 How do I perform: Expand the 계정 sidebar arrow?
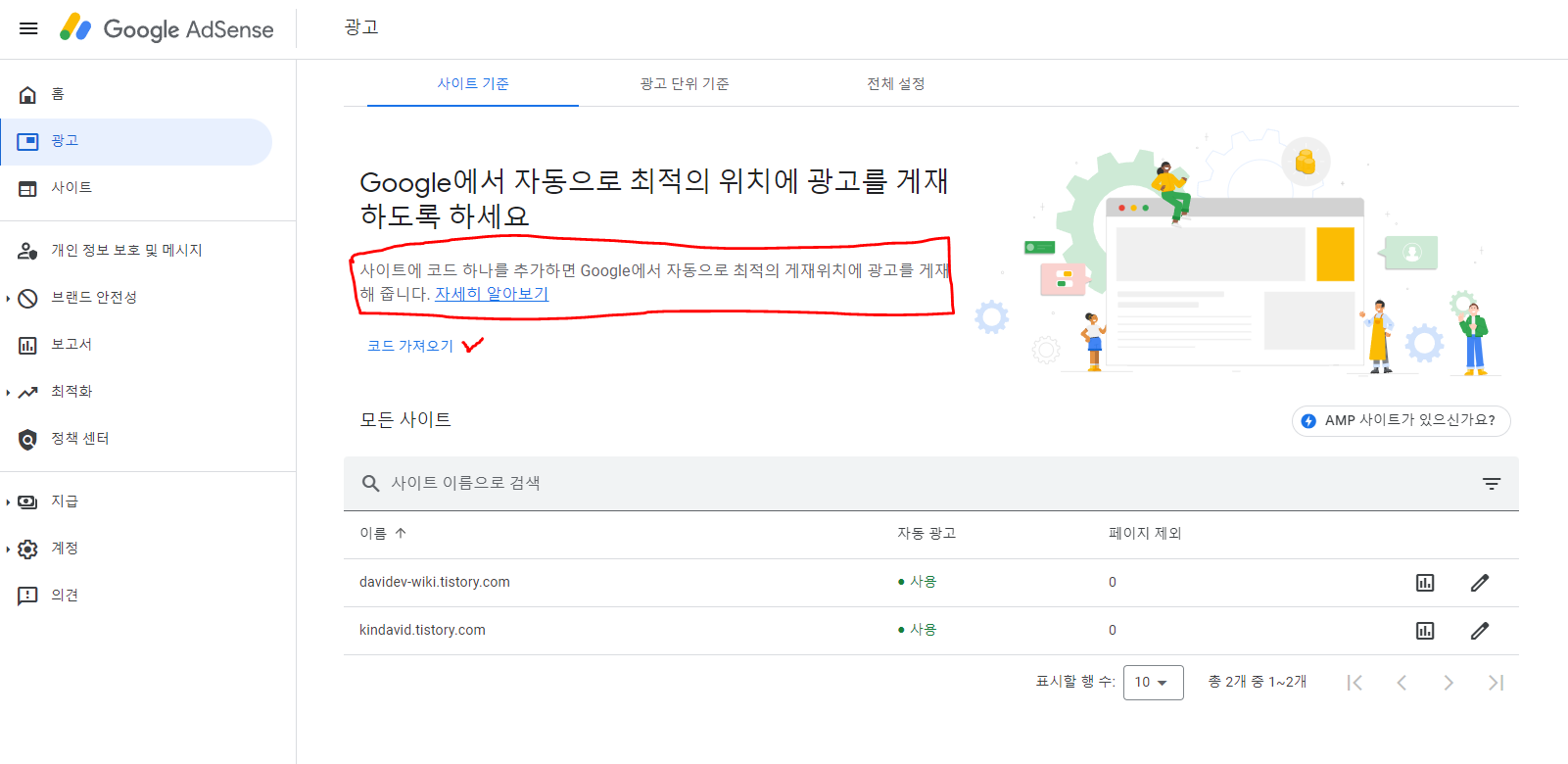click(x=8, y=549)
